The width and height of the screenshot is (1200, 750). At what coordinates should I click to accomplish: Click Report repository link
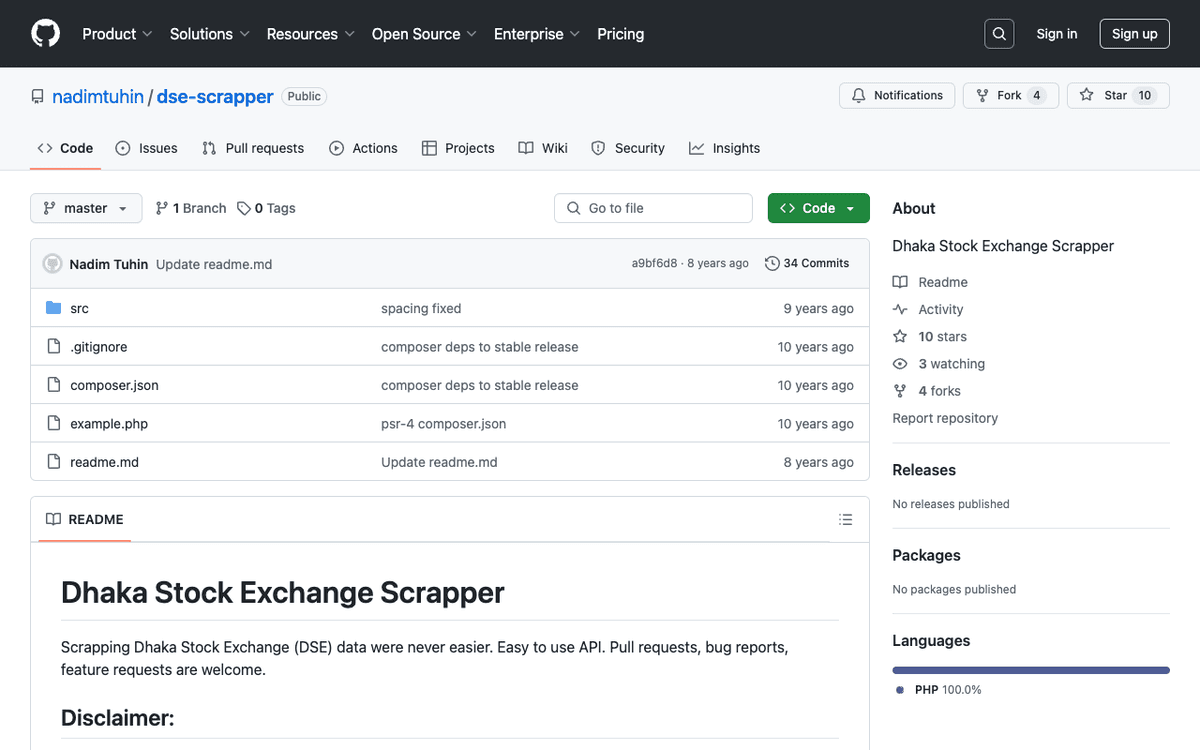945,418
